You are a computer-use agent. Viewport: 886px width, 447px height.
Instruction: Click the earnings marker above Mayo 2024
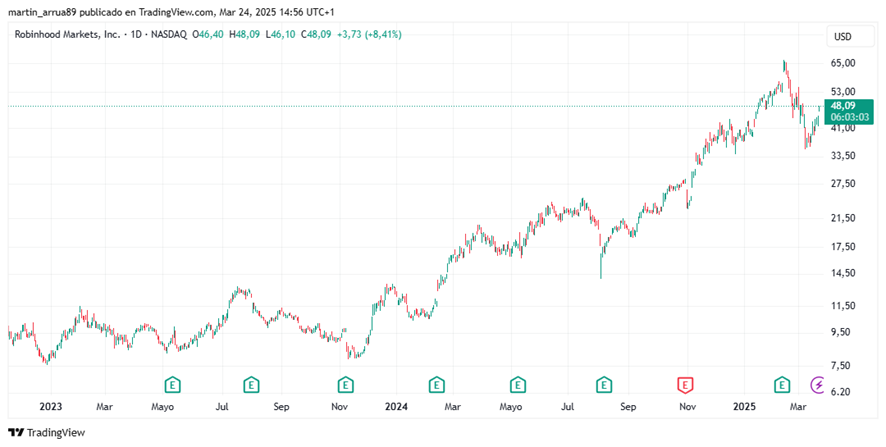pyautogui.click(x=517, y=384)
